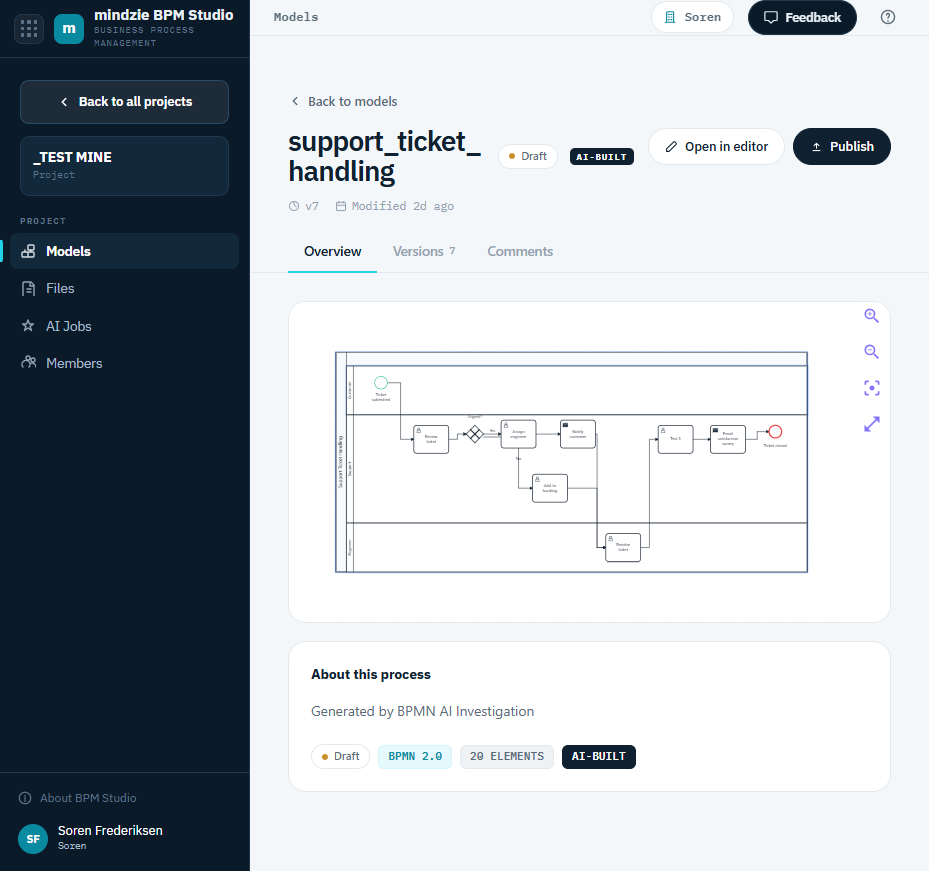Click the Soren organization building icon
Screen dimensions: 929x871
[x=670, y=17]
